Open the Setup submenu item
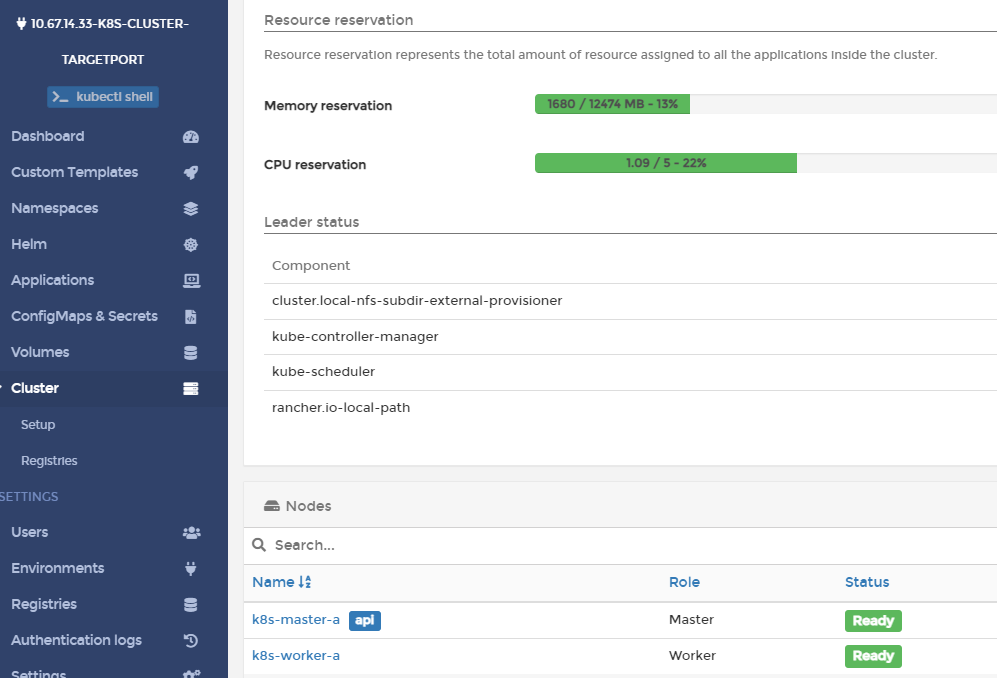This screenshot has width=997, height=678. pos(38,425)
